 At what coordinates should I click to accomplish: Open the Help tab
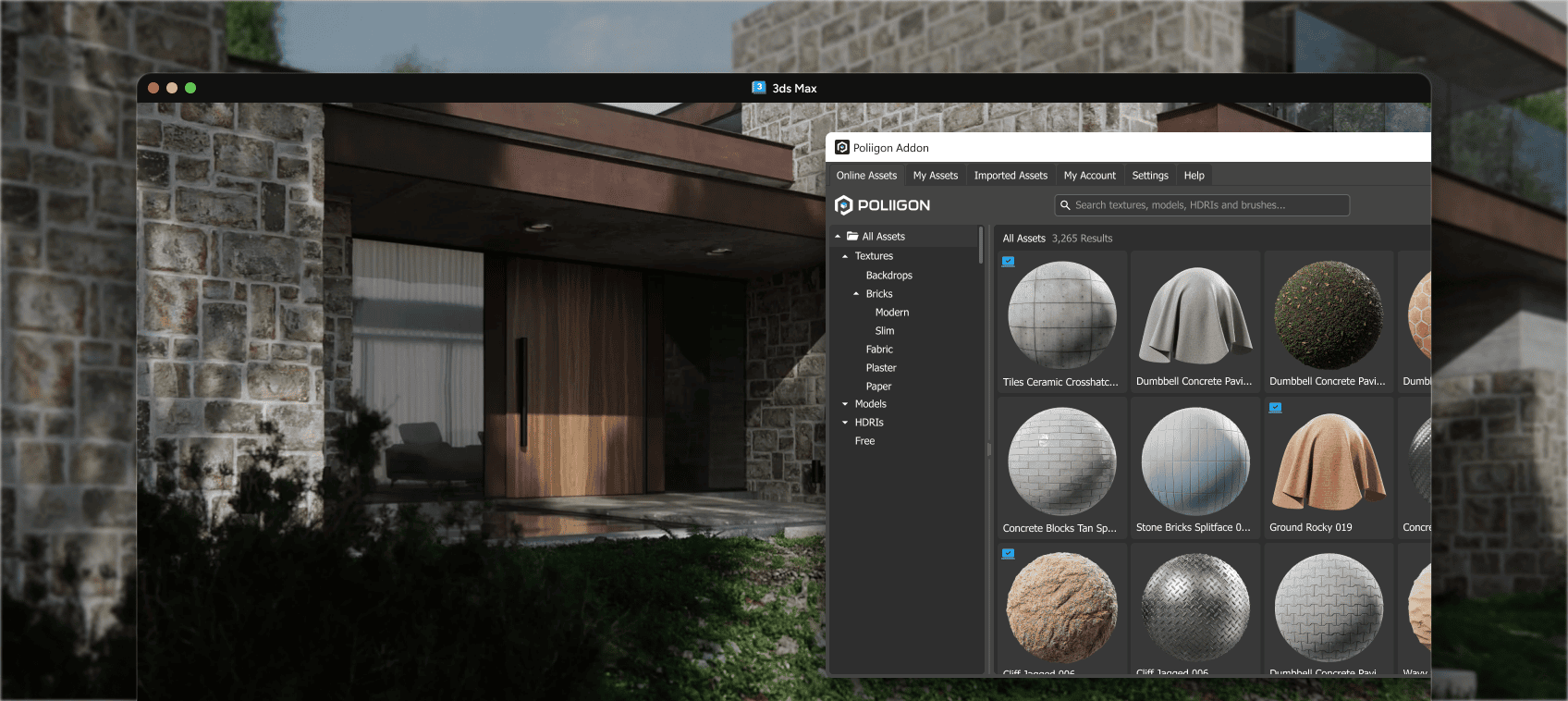1194,176
